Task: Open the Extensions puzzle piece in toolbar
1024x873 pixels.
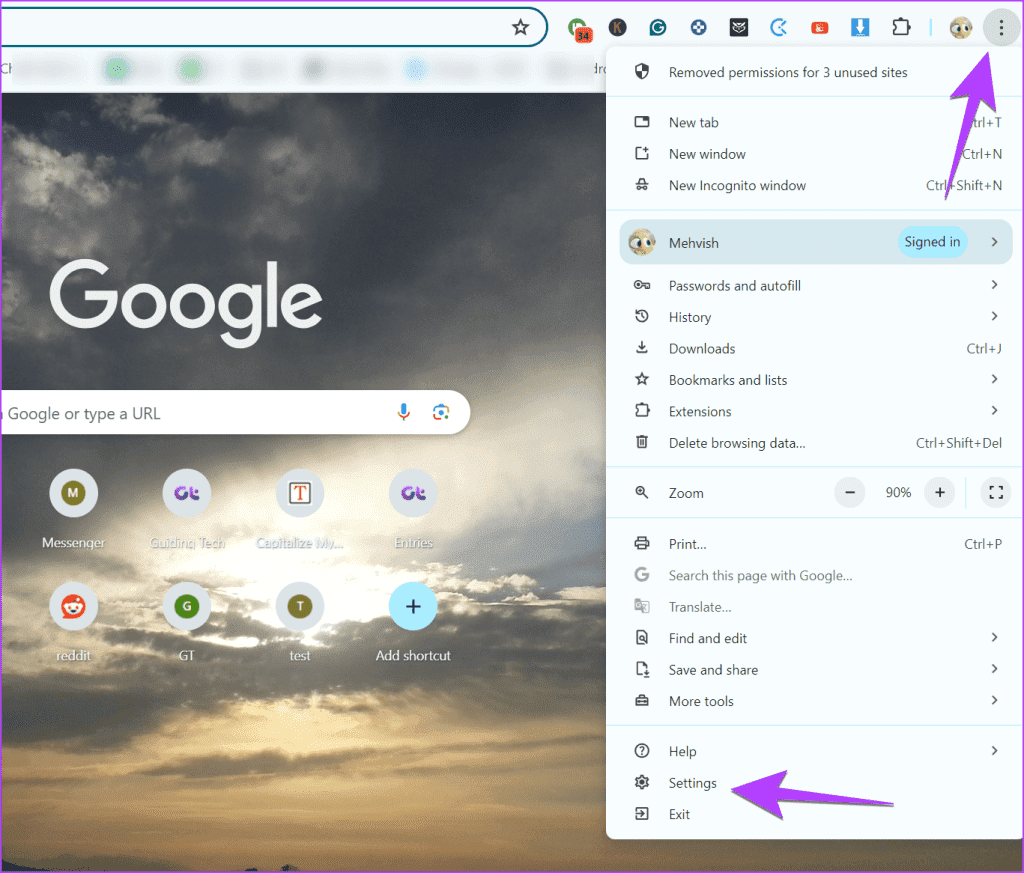Action: pos(901,27)
